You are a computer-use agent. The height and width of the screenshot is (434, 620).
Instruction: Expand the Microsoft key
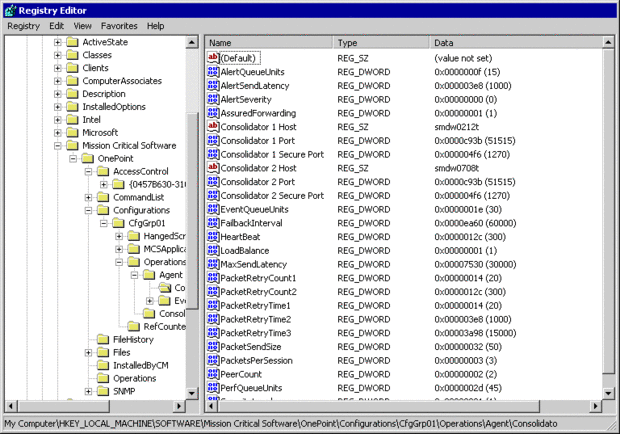[58, 133]
